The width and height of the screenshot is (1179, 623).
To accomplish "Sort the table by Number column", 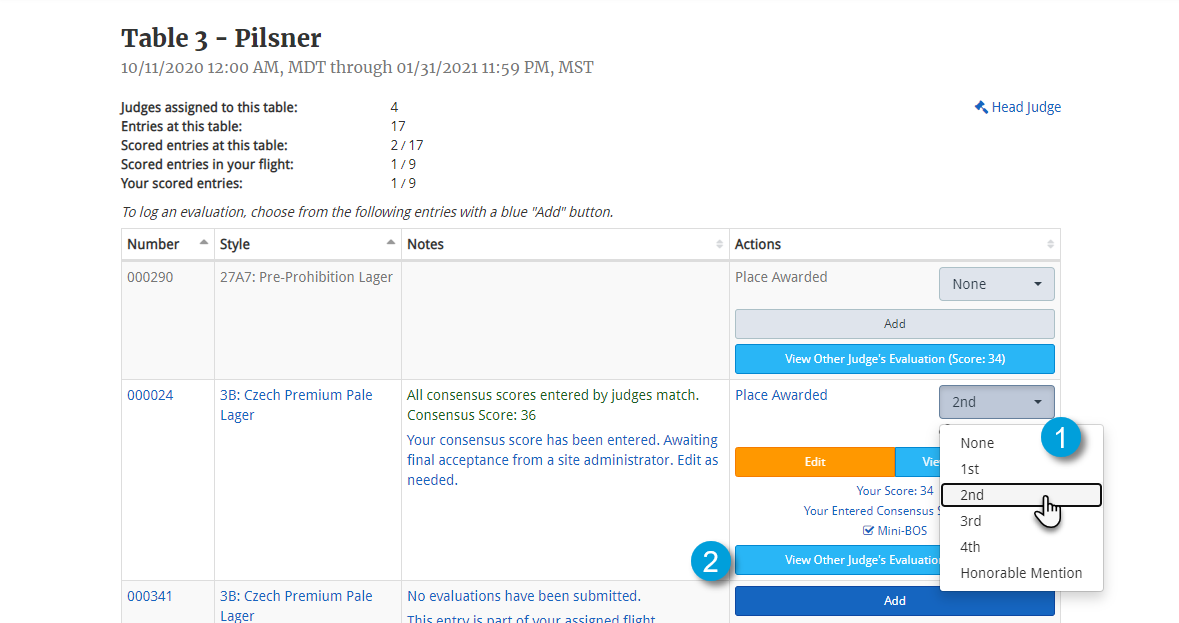I will [167, 244].
